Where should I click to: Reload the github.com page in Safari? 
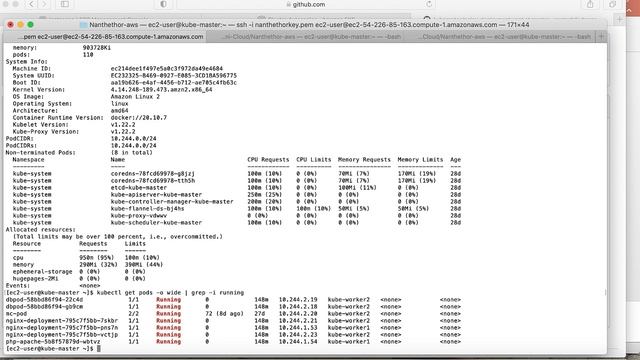pos(429,4)
